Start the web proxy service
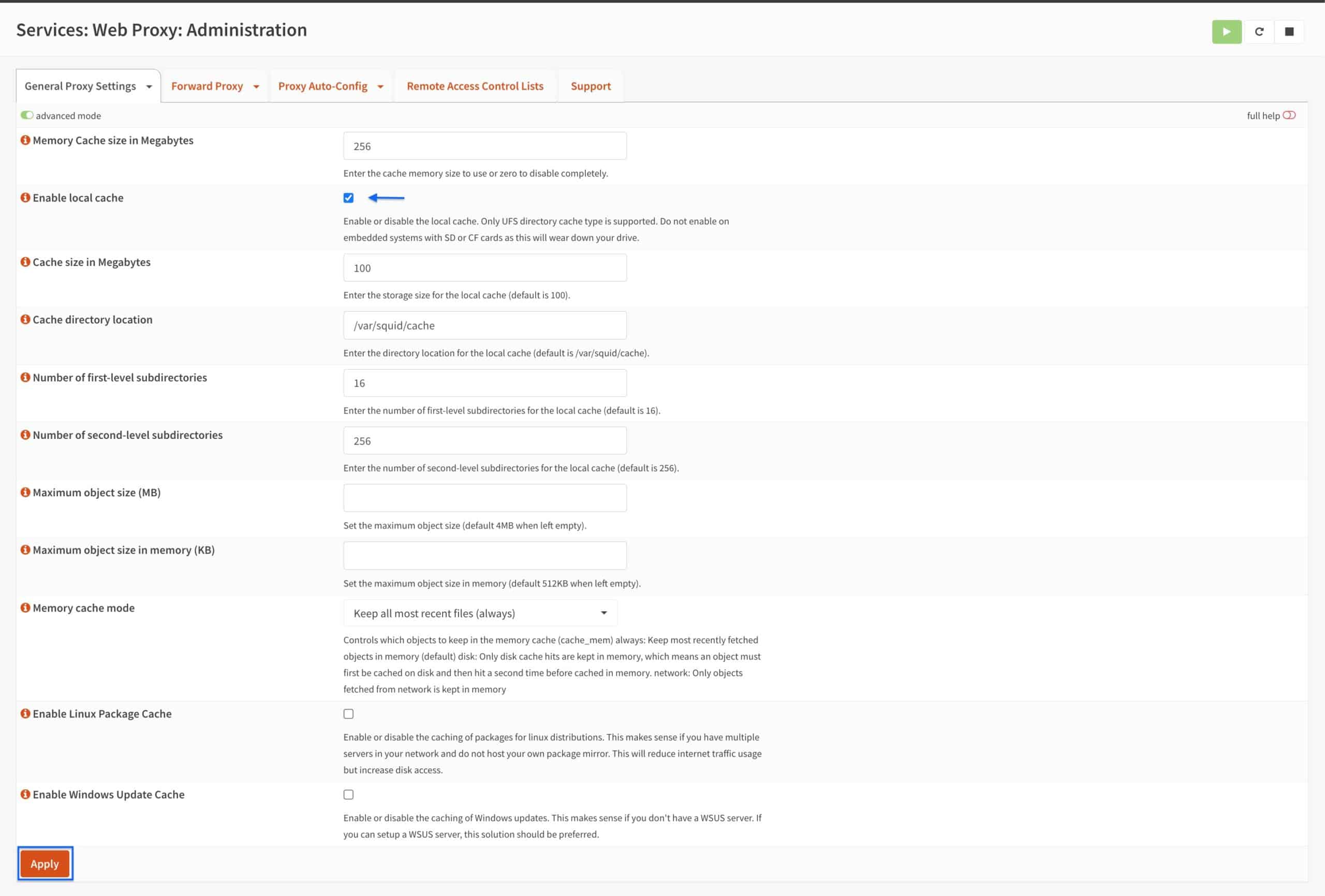The image size is (1325, 896). pos(1226,32)
